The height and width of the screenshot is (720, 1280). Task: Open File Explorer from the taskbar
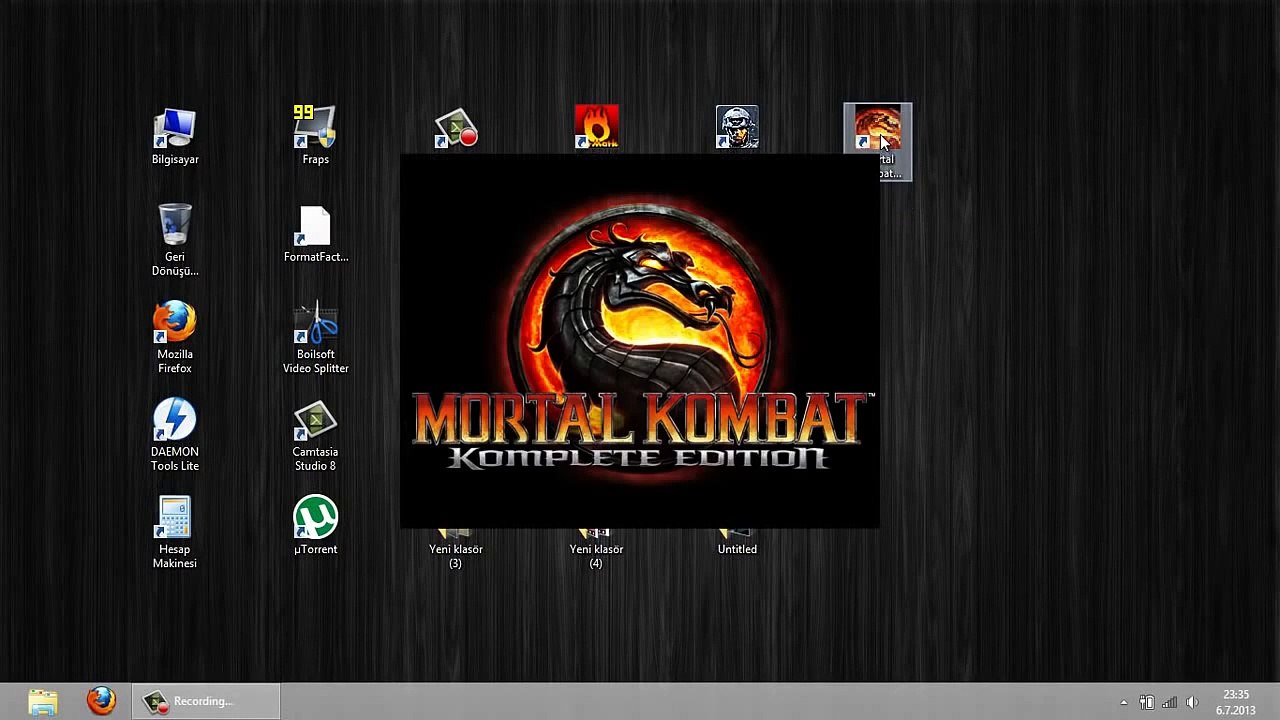pyautogui.click(x=43, y=701)
